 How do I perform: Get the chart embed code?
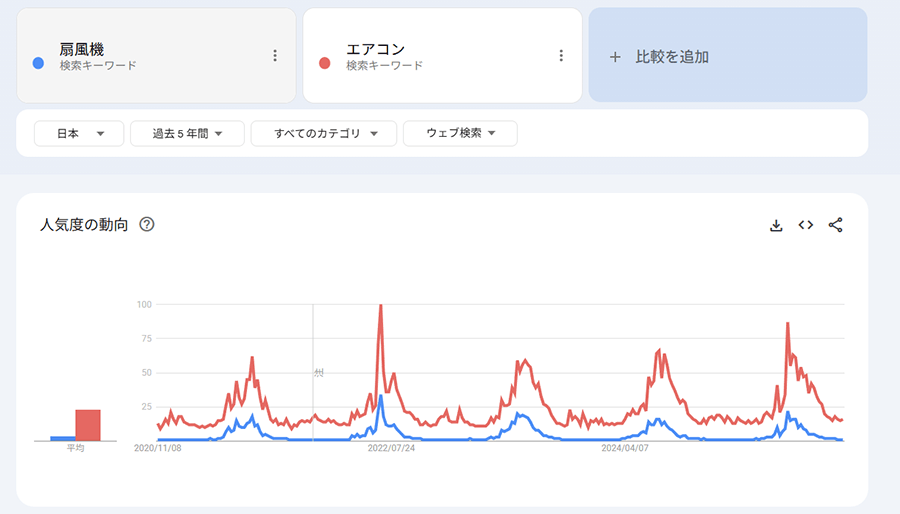coord(806,225)
